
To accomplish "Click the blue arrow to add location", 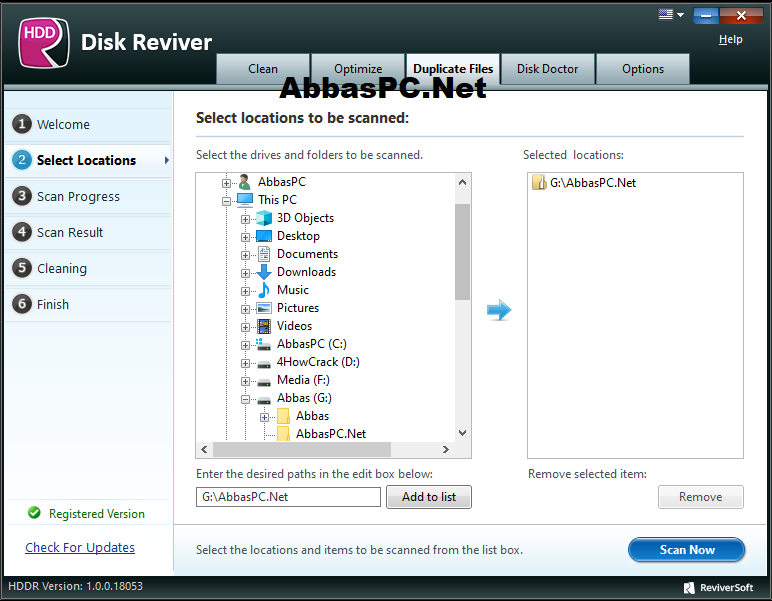I will pyautogui.click(x=499, y=310).
